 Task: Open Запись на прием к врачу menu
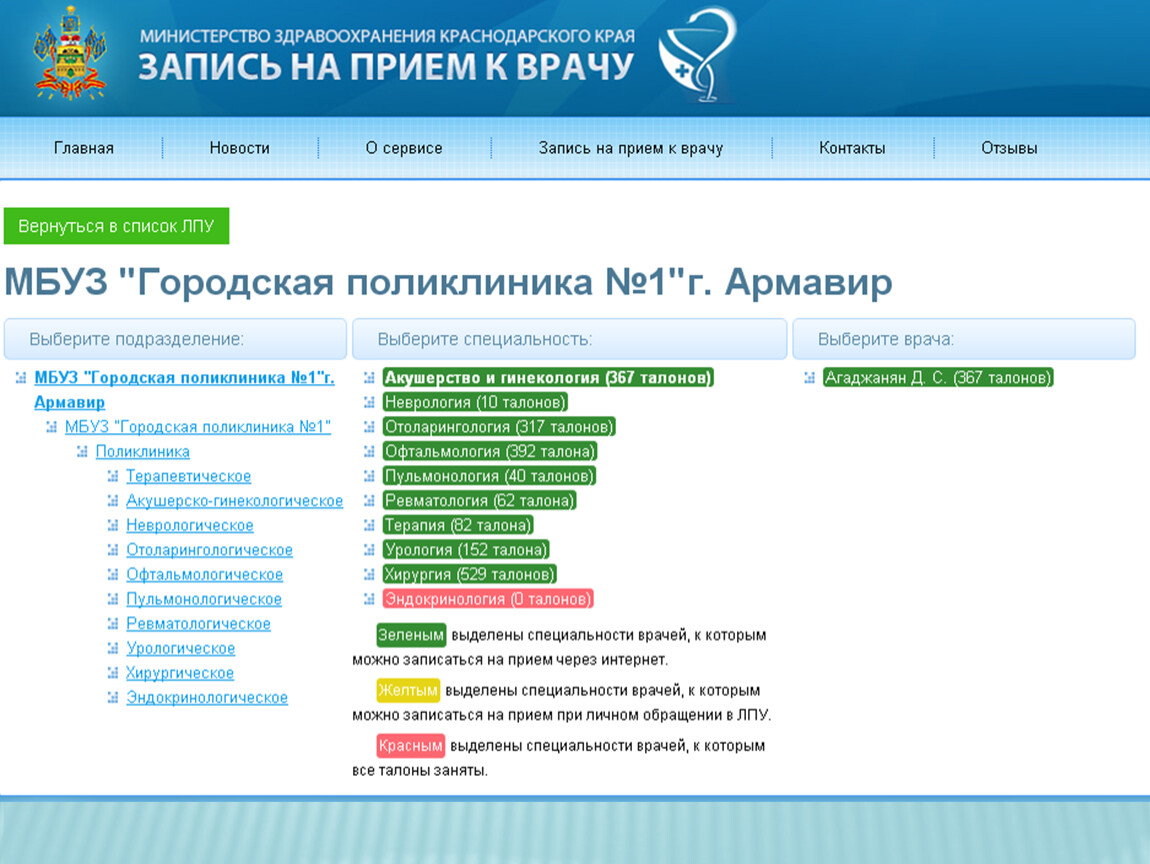point(631,148)
